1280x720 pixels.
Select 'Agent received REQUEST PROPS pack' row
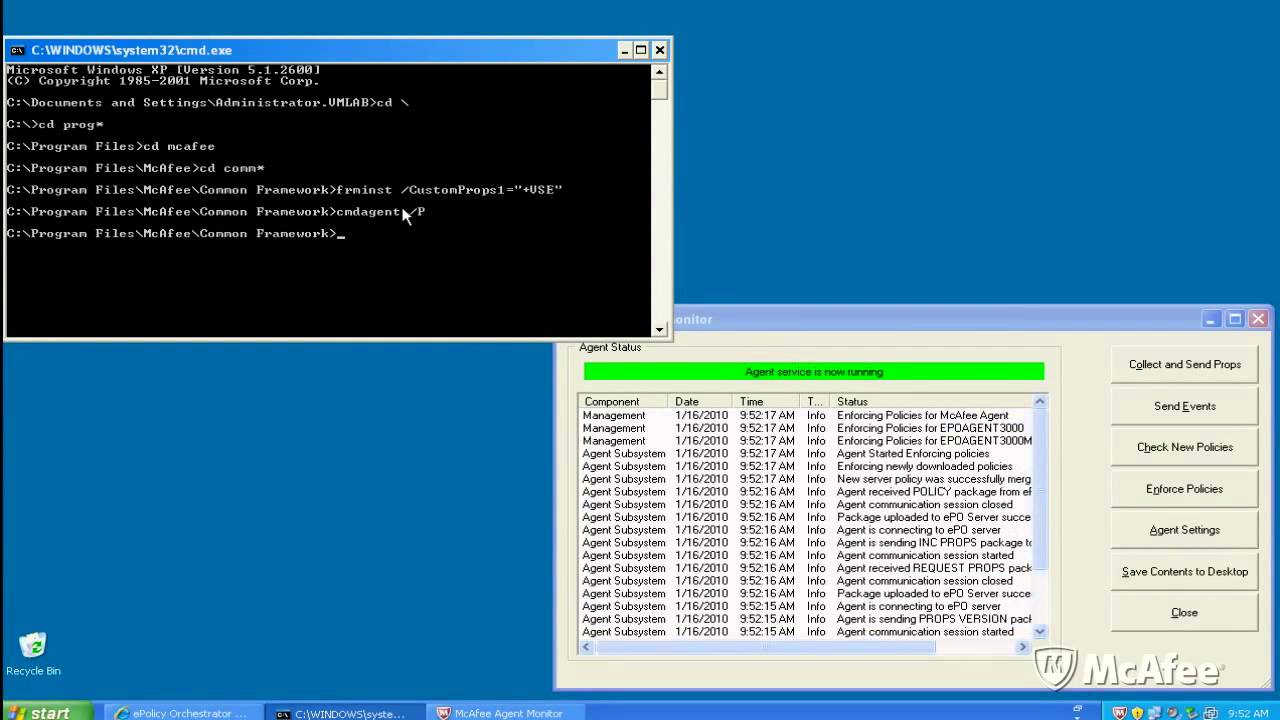tap(806, 568)
